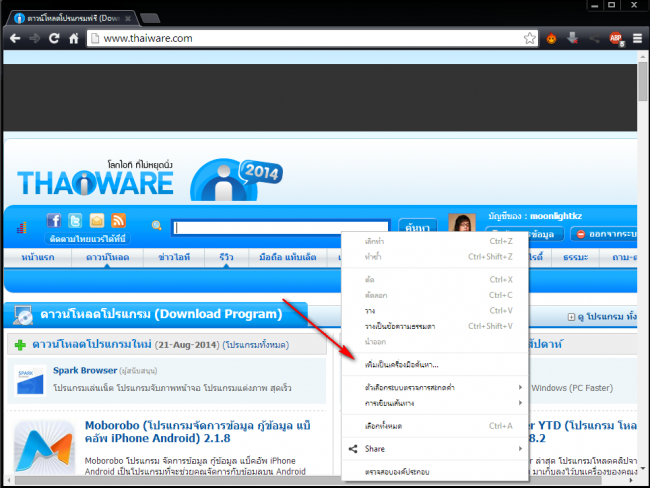Expand the view all programs plus box
The width and height of the screenshot is (650, 488).
pos(571,317)
